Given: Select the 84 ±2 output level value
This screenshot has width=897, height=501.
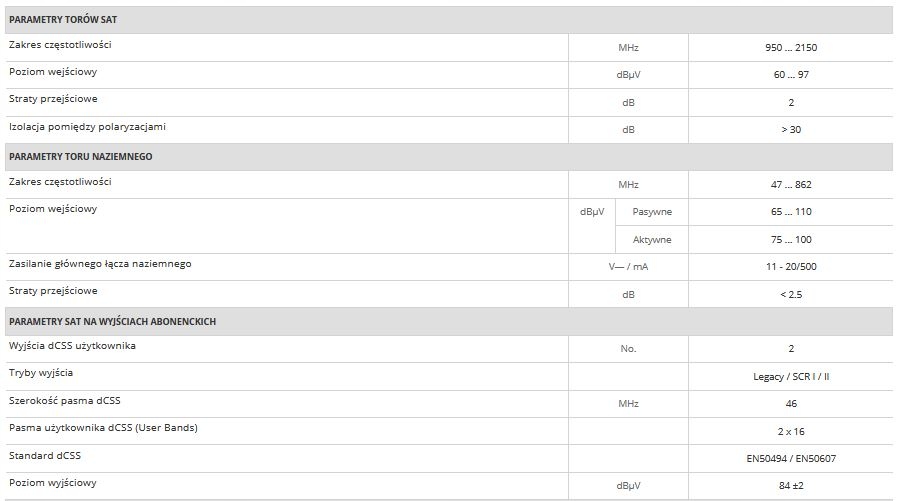Looking at the screenshot, I should click(790, 486).
